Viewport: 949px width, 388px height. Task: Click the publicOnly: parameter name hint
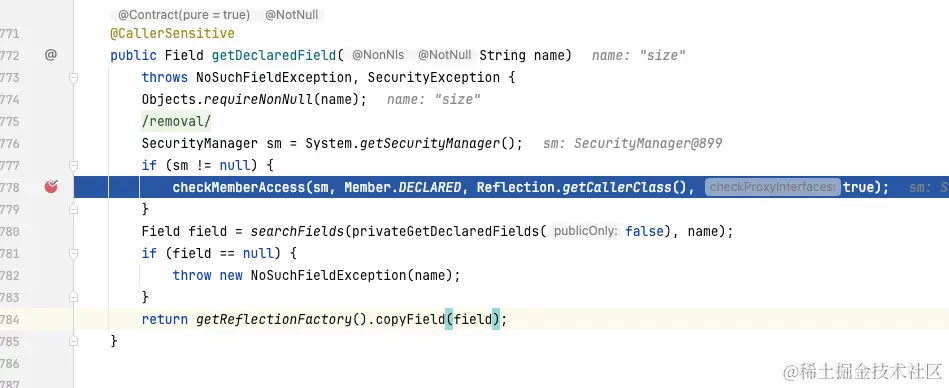(x=586, y=231)
